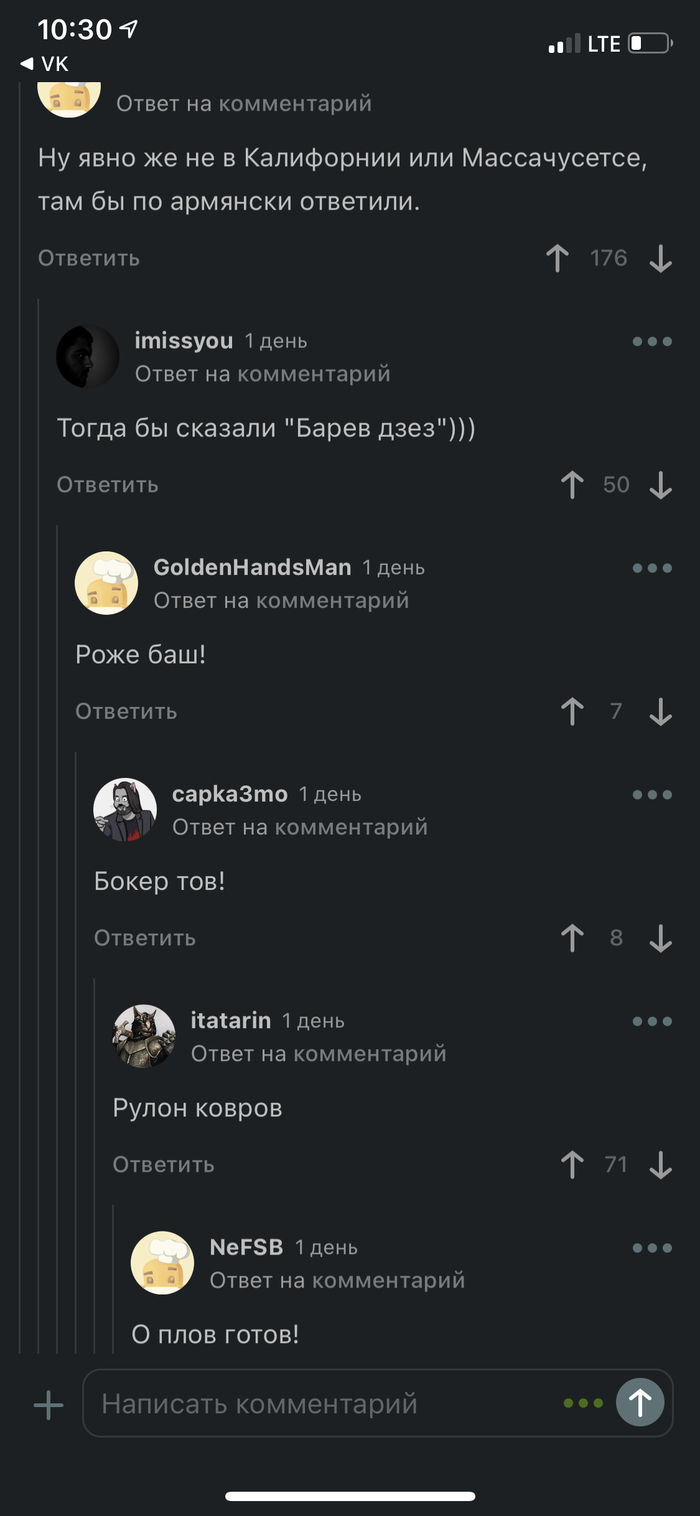Tap the upvote arrow next to 71
The height and width of the screenshot is (1516, 700).
click(x=572, y=1164)
